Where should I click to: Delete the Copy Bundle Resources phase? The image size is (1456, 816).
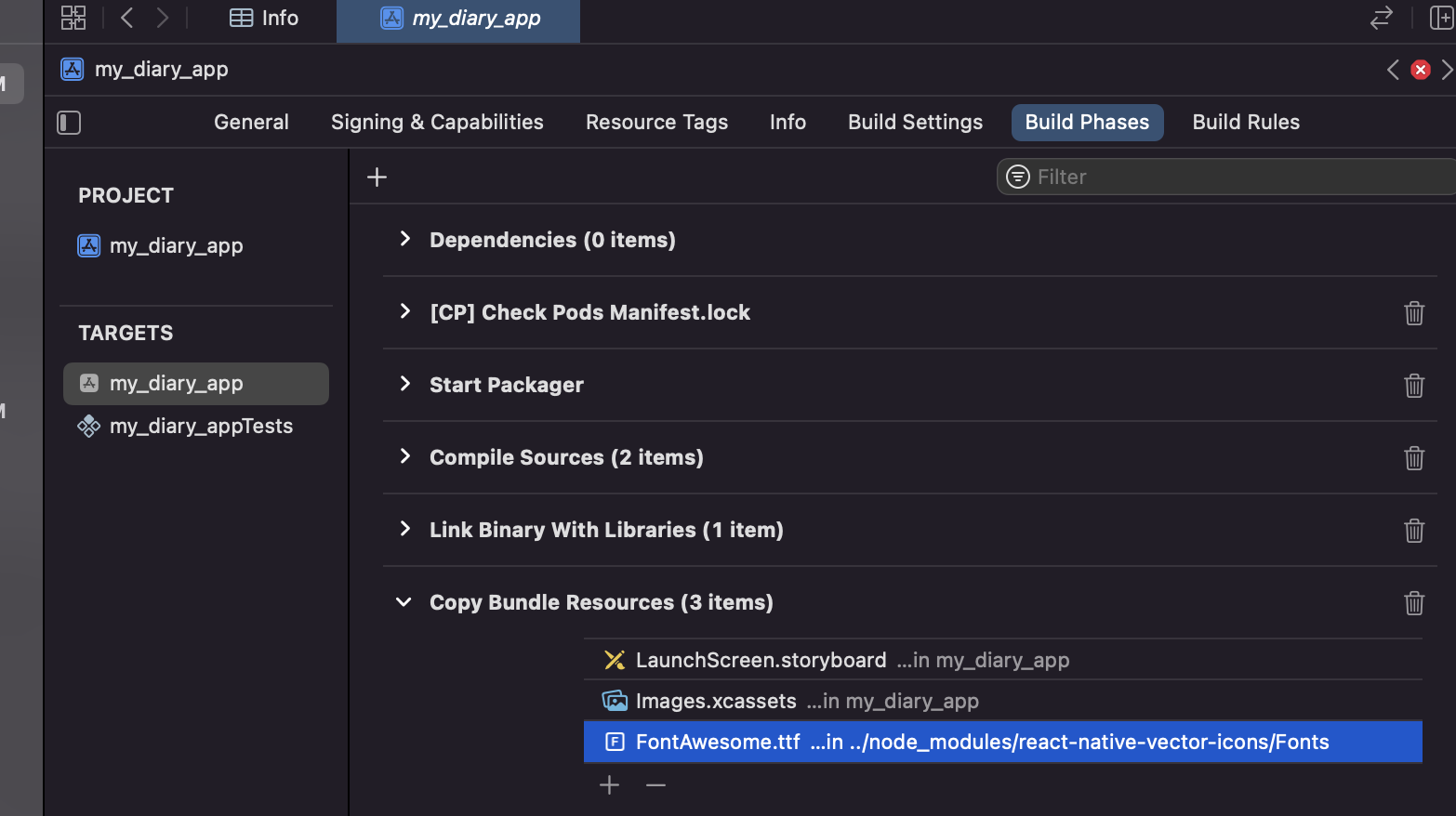[1414, 603]
